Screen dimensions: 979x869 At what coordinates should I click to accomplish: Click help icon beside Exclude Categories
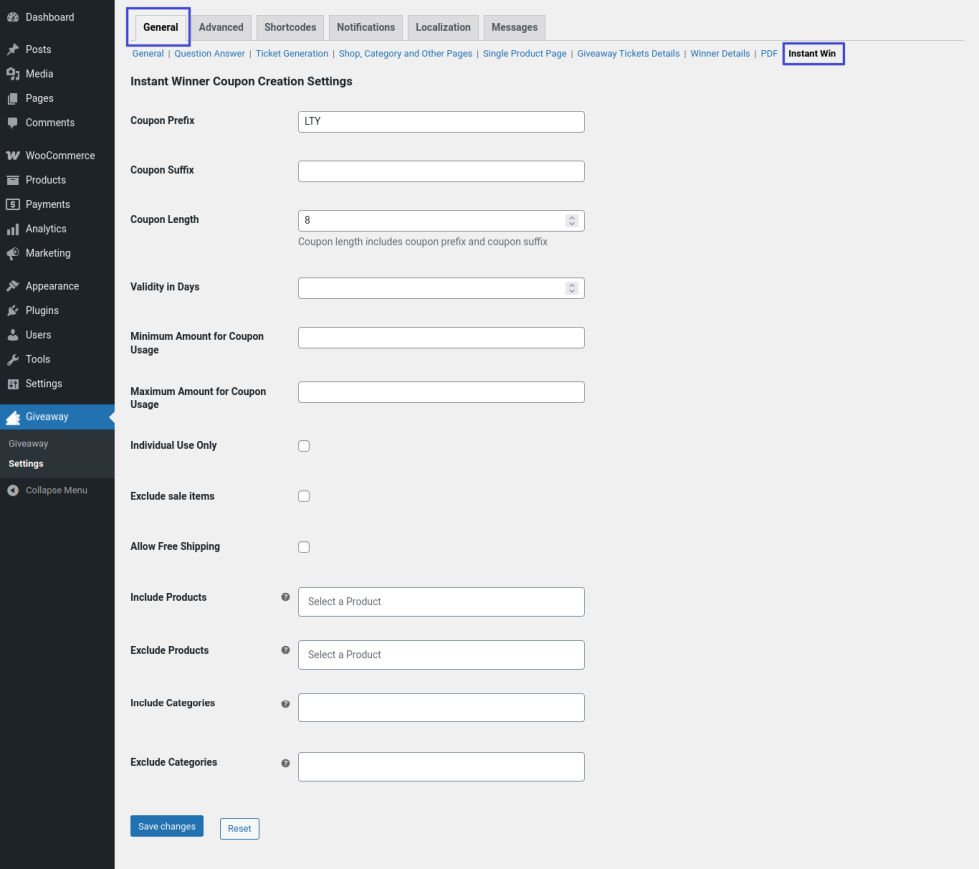point(285,763)
